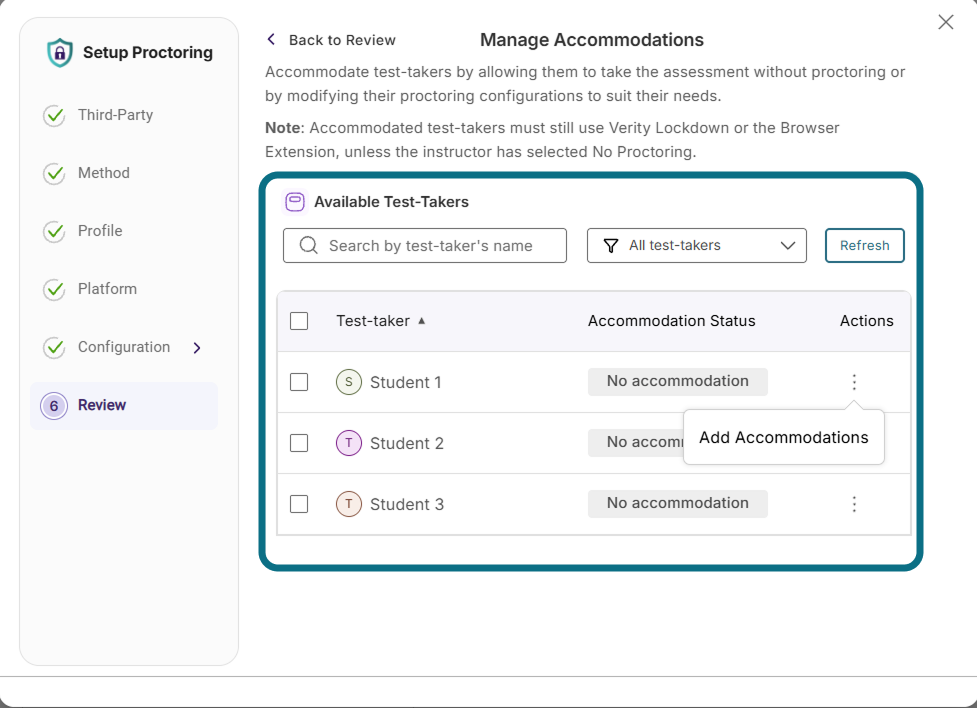This screenshot has width=977, height=708.
Task: Click Student 2's No accommodation status badge
Action: click(636, 442)
